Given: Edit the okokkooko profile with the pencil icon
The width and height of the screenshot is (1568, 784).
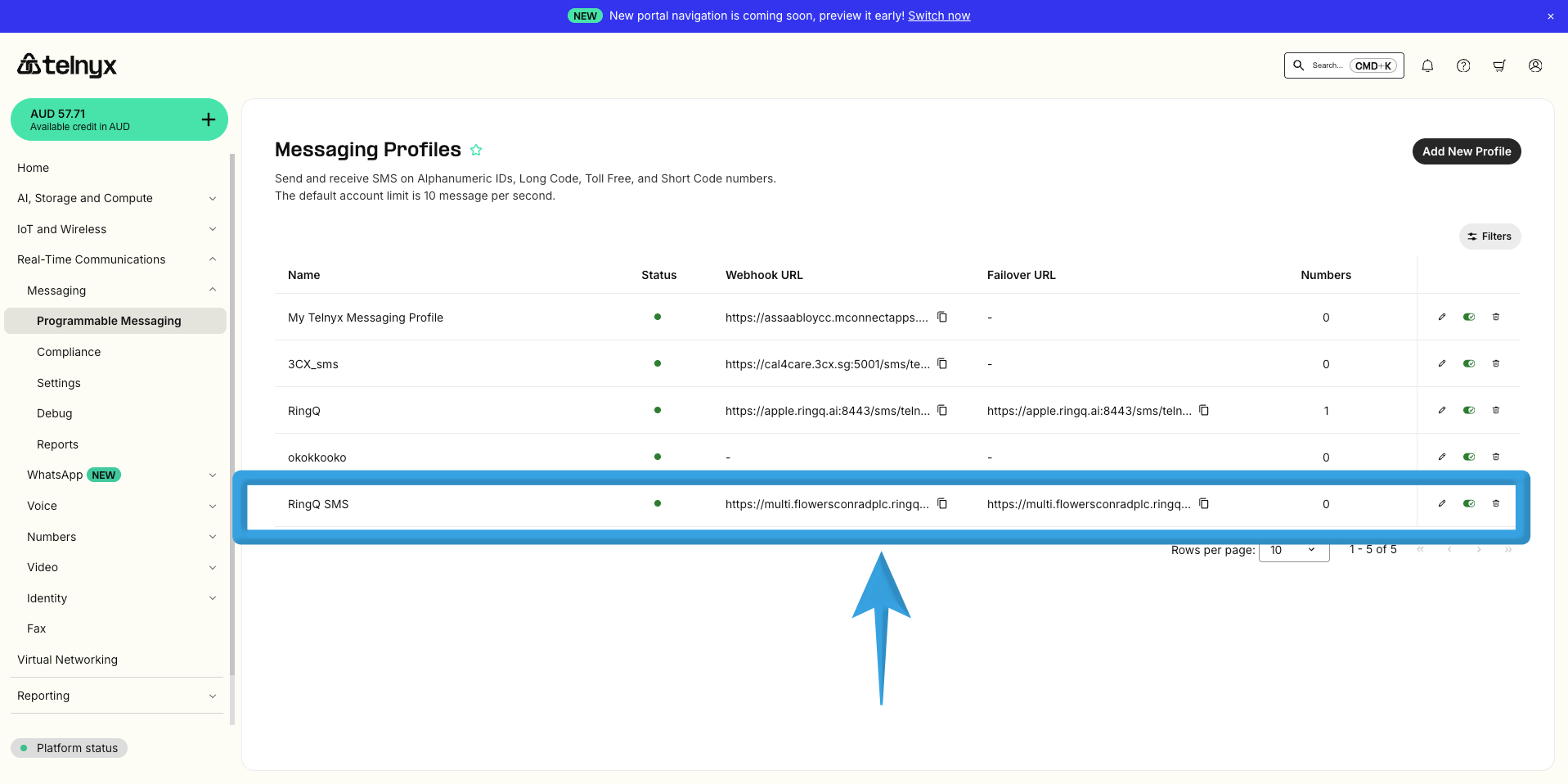Looking at the screenshot, I should tap(1440, 457).
